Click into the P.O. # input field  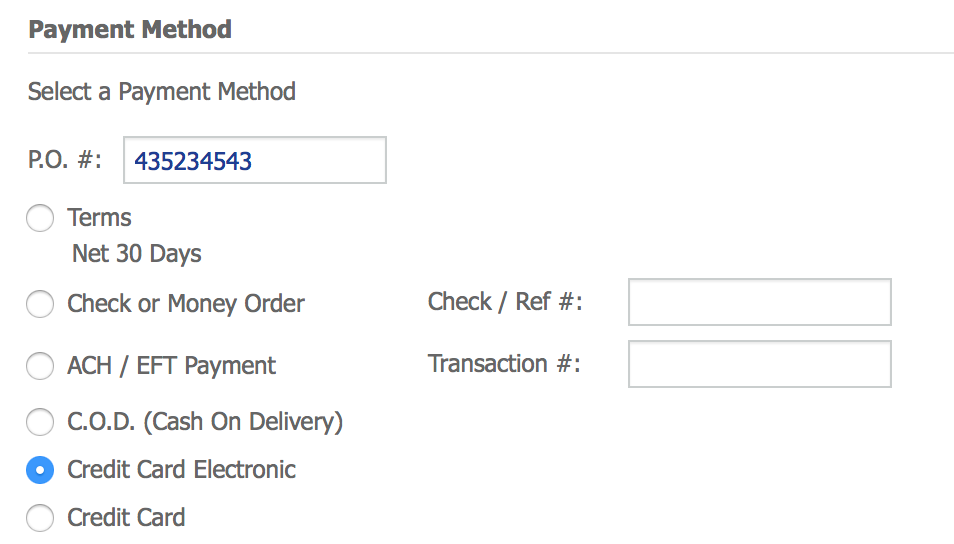[x=254, y=161]
